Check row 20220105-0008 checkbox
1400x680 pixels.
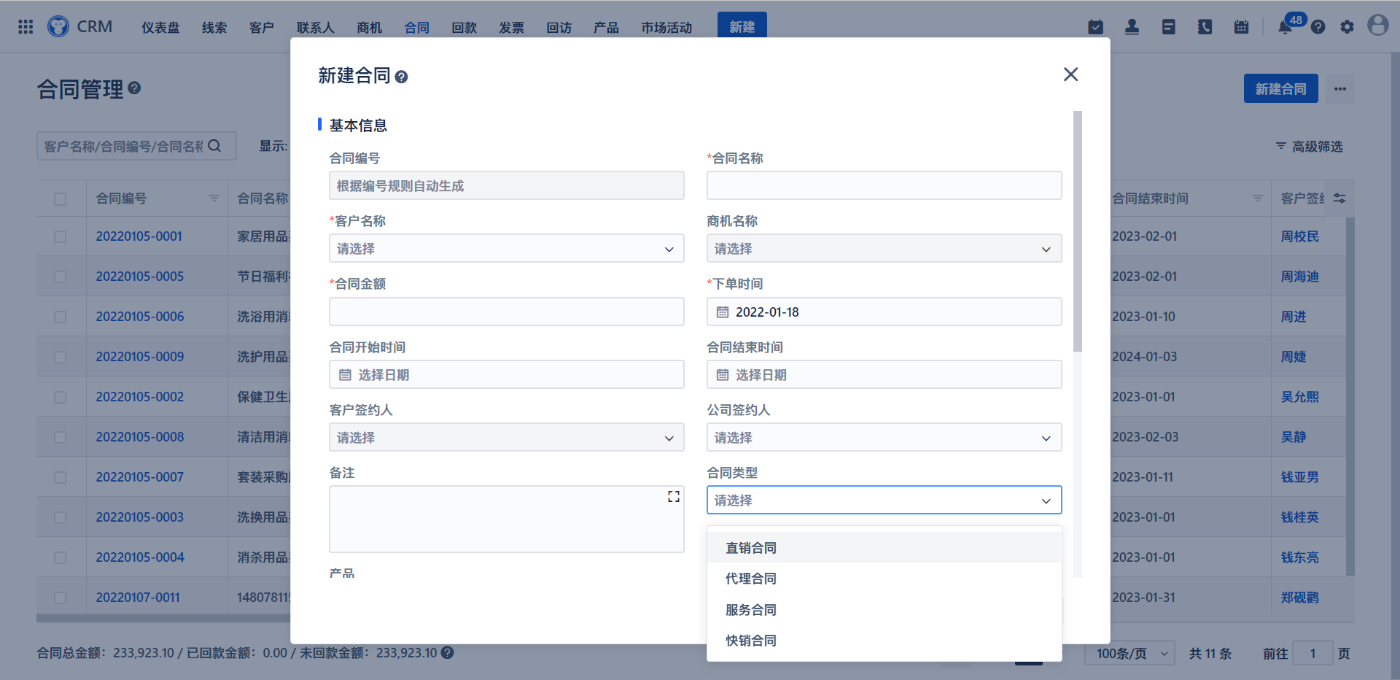pyautogui.click(x=60, y=437)
